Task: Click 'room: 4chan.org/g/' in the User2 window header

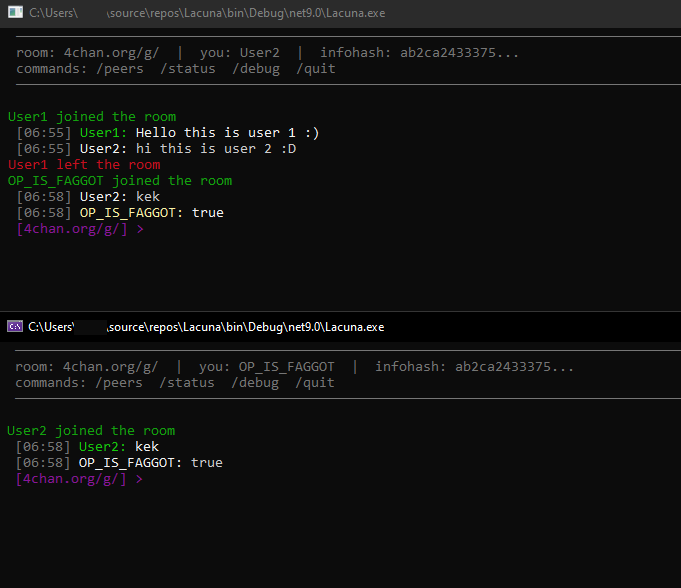Action: [88, 53]
